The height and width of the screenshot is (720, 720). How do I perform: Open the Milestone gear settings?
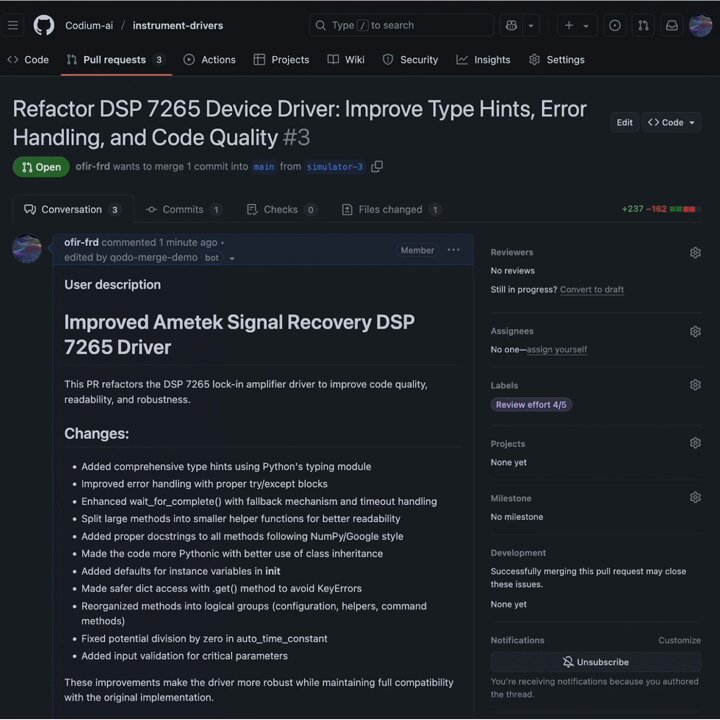click(695, 497)
